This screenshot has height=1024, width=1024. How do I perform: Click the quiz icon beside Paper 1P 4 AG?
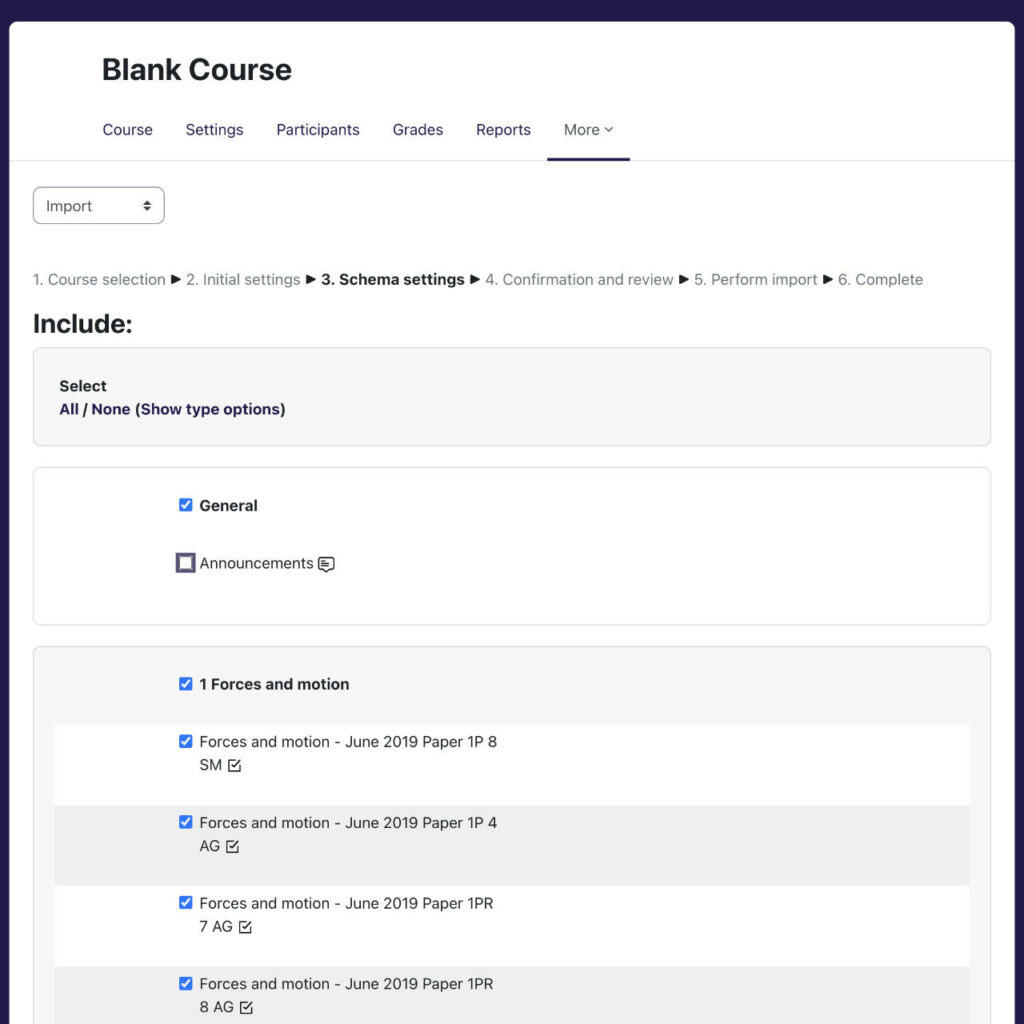[231, 846]
